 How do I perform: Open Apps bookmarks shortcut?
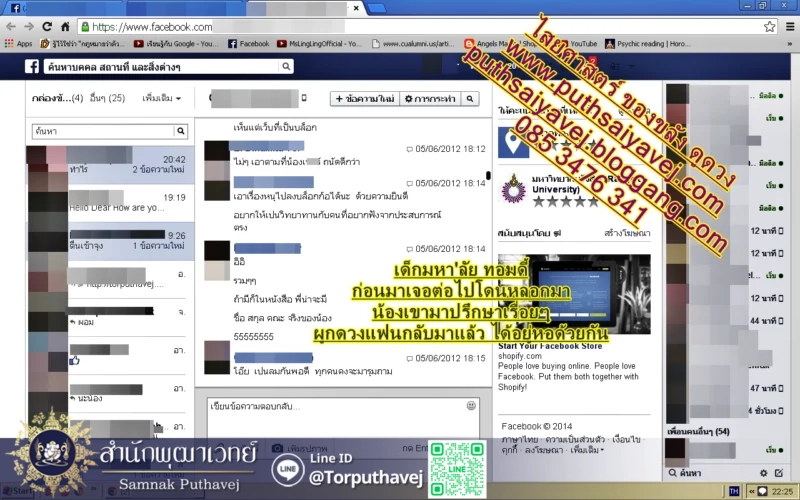point(18,44)
